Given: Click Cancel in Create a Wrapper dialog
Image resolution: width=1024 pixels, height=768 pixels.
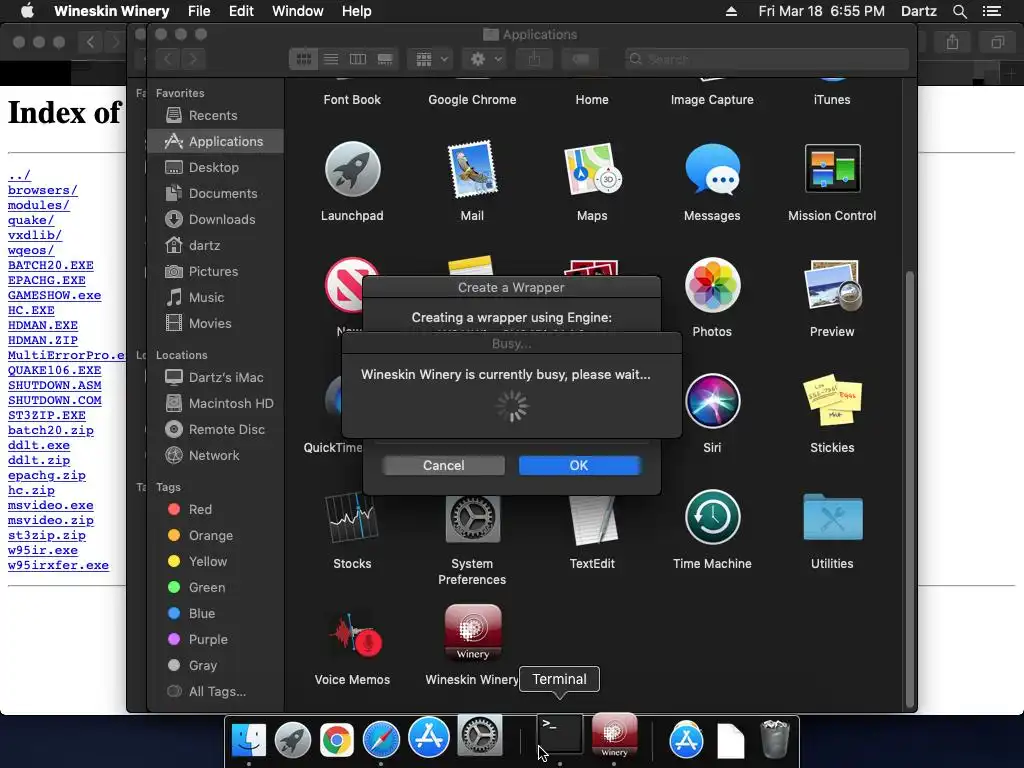Looking at the screenshot, I should [x=443, y=465].
